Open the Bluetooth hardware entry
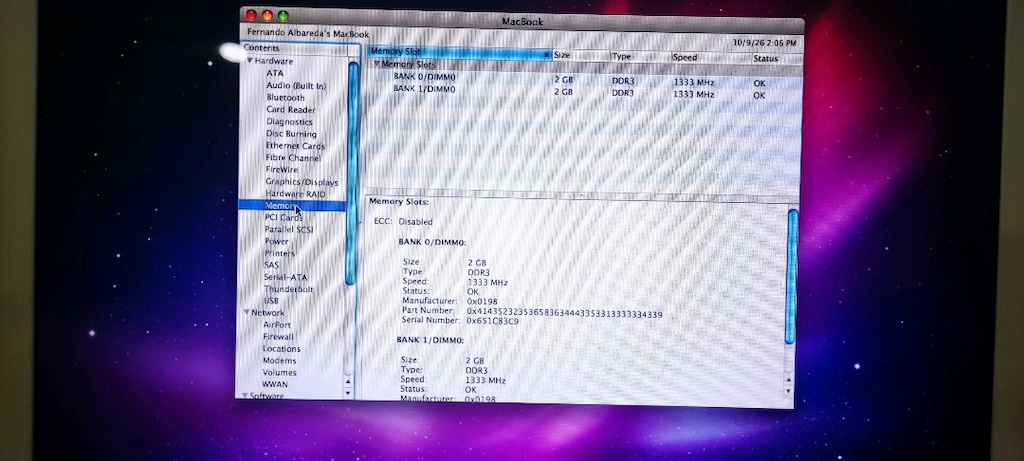 coord(285,97)
